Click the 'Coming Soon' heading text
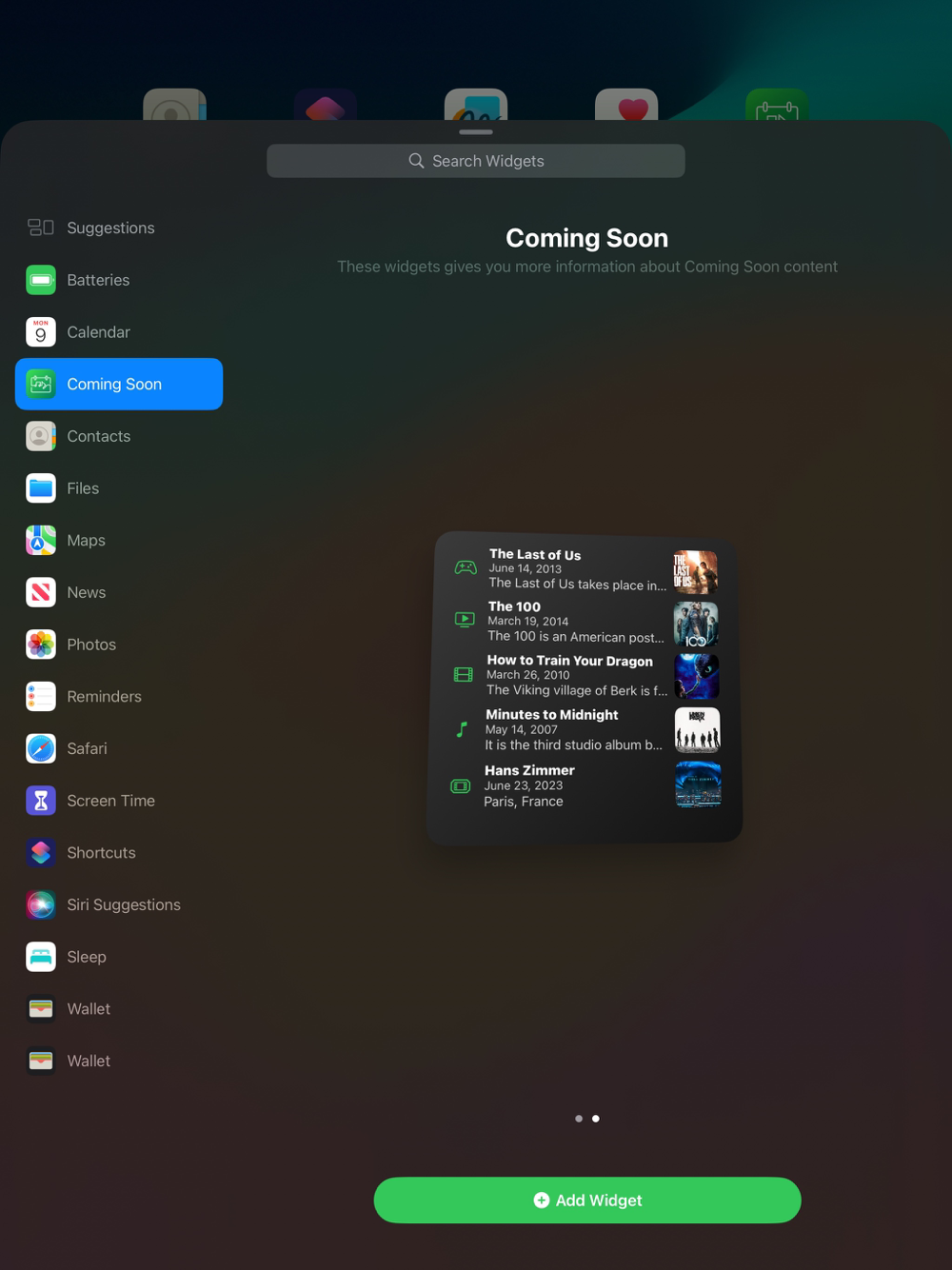952x1270 pixels. click(586, 238)
